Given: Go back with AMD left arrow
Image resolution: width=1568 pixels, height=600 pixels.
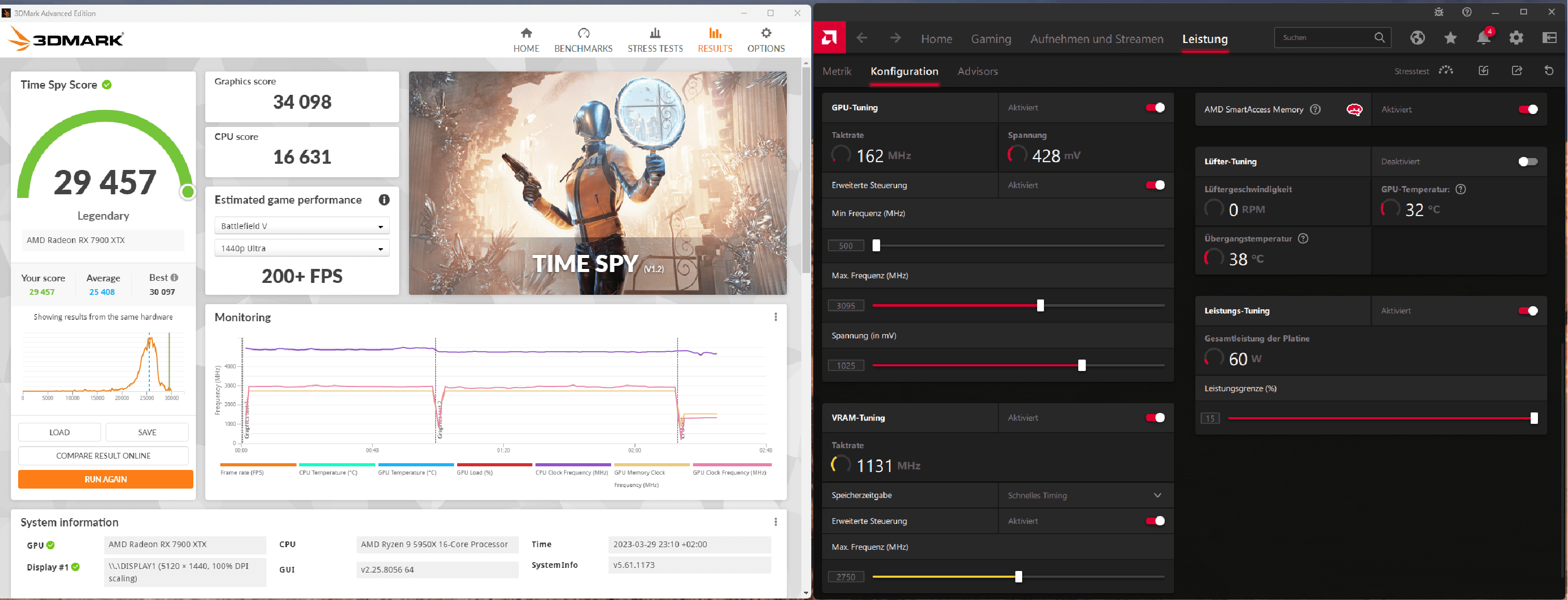Looking at the screenshot, I should 862,38.
